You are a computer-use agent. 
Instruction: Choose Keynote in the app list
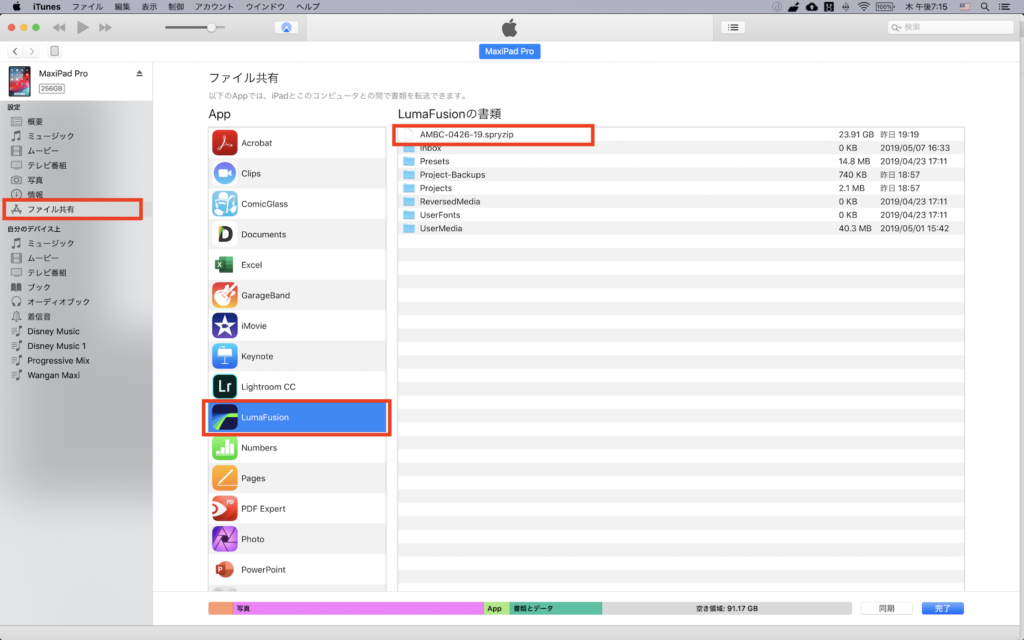(x=297, y=357)
